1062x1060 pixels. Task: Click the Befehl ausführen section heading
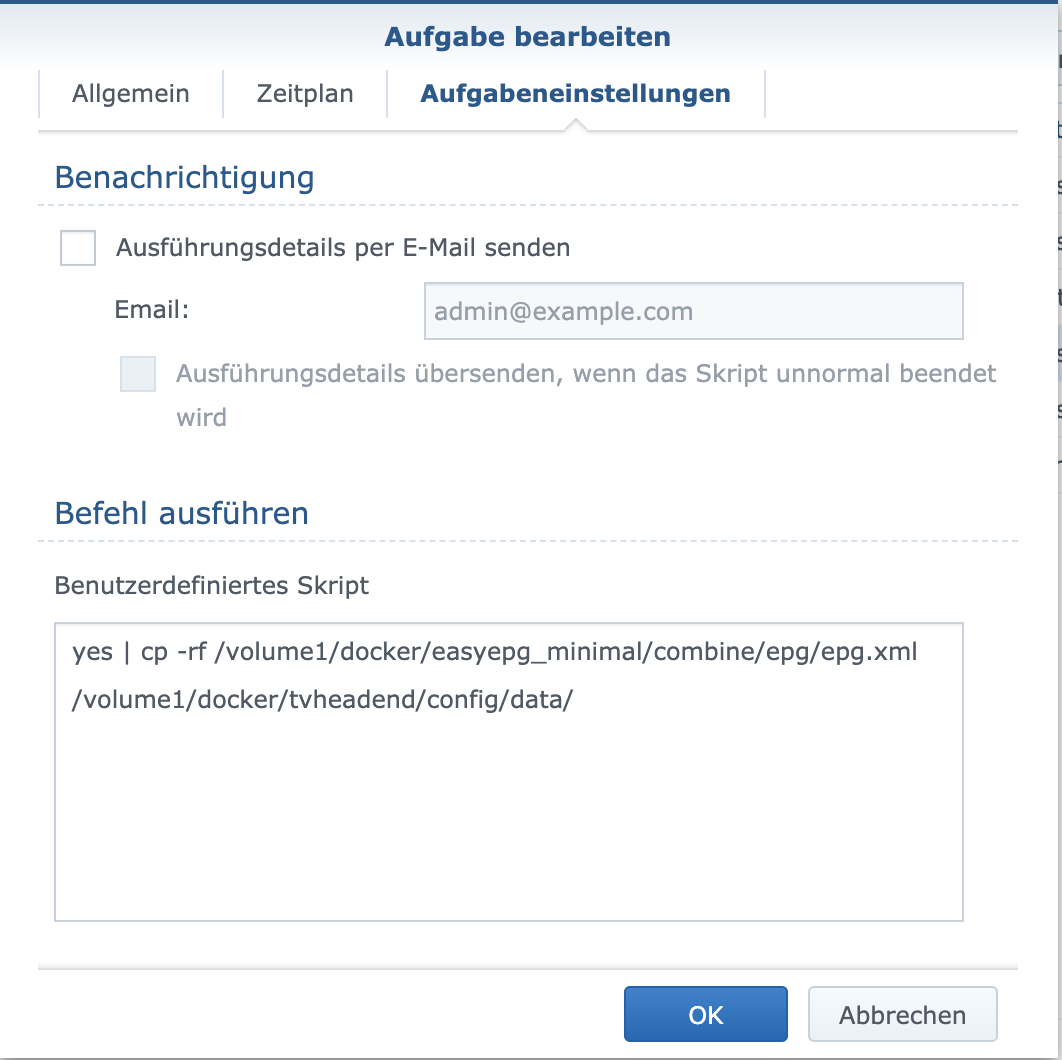tap(182, 513)
